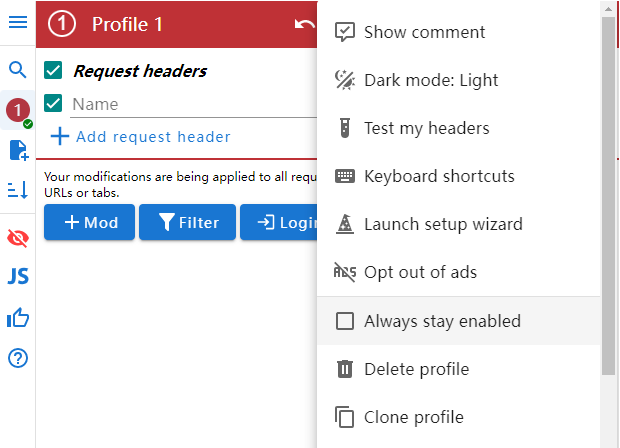Click the add profile file icon
This screenshot has height=448, width=620.
(18, 150)
